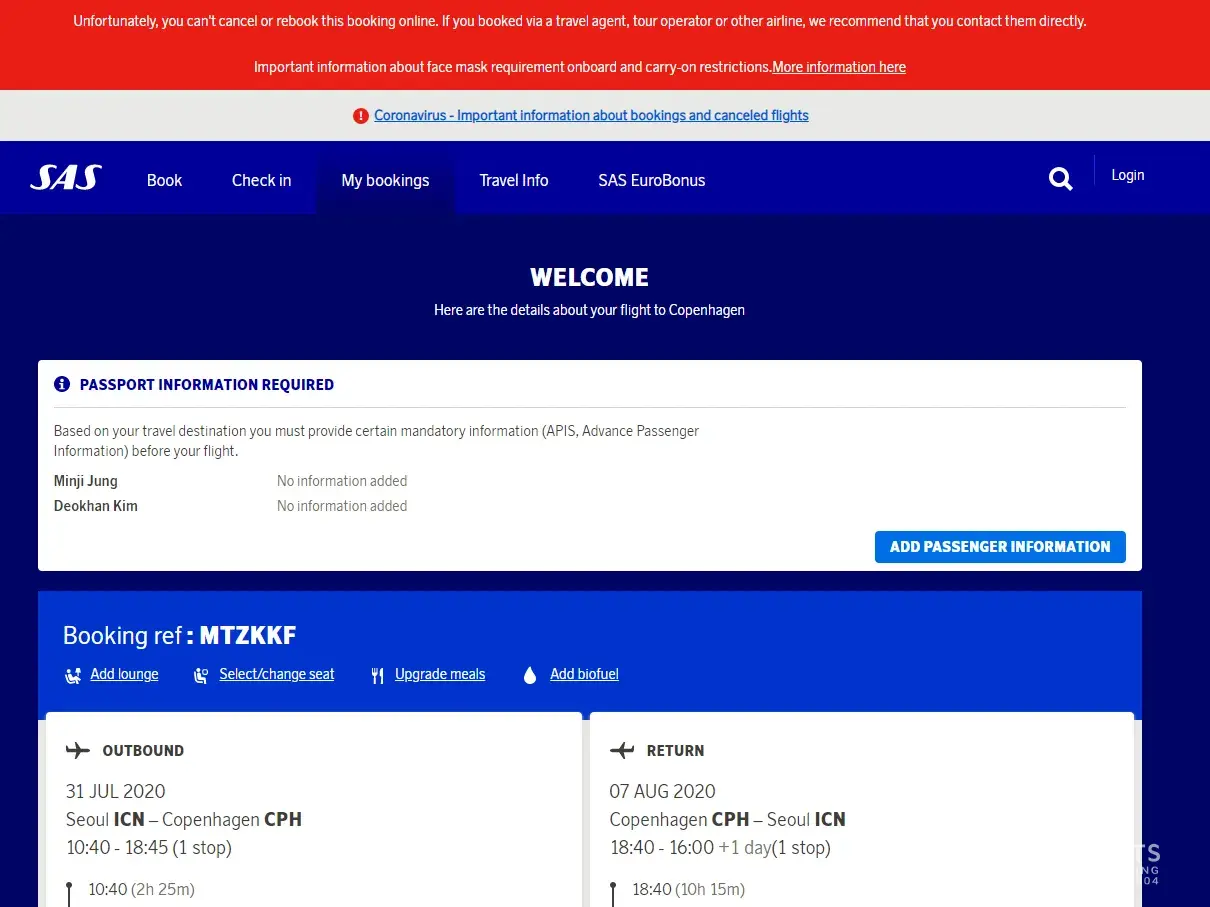This screenshot has height=907, width=1210.
Task: Open the SAS EuroBonus menu
Action: point(652,180)
